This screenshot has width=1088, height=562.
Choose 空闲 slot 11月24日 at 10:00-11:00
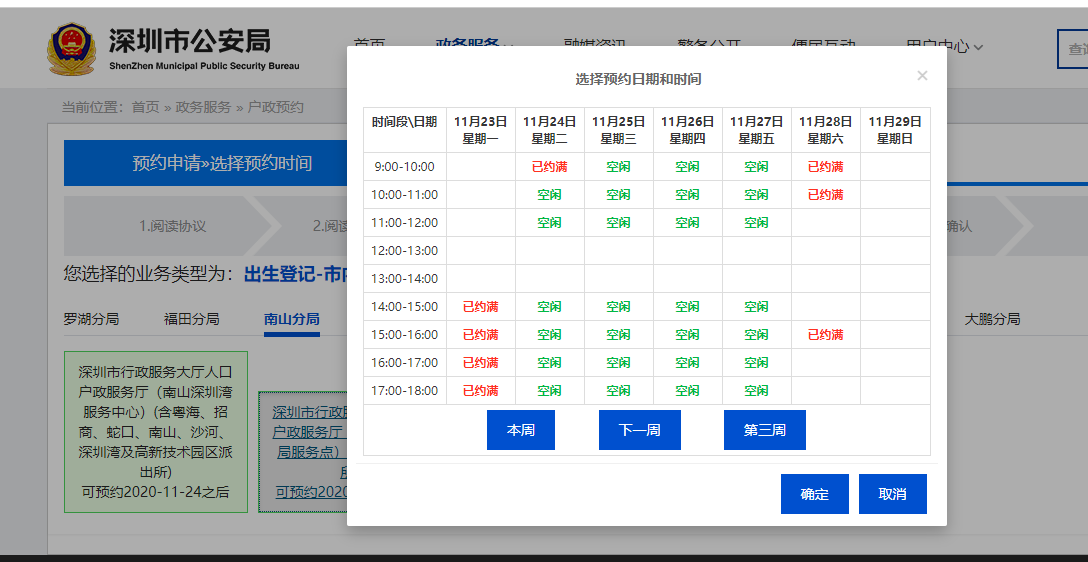(x=549, y=195)
